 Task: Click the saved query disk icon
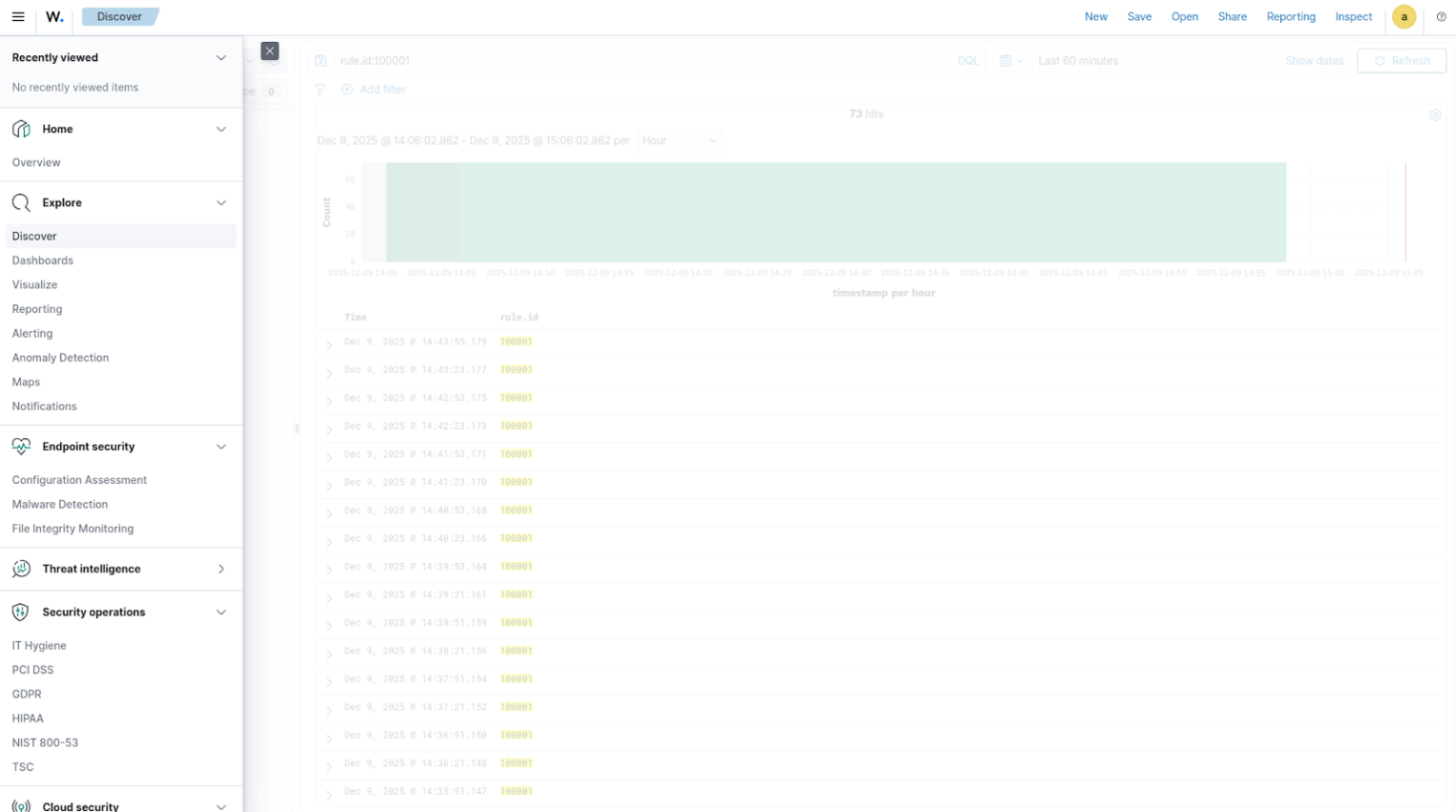pos(321,61)
